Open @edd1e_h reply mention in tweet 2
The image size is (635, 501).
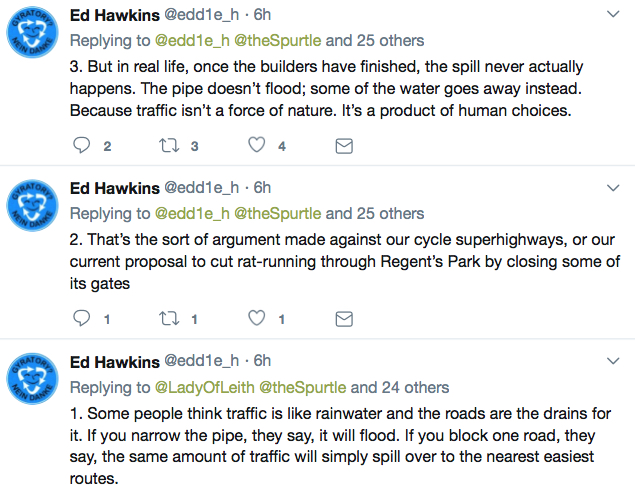tap(192, 214)
